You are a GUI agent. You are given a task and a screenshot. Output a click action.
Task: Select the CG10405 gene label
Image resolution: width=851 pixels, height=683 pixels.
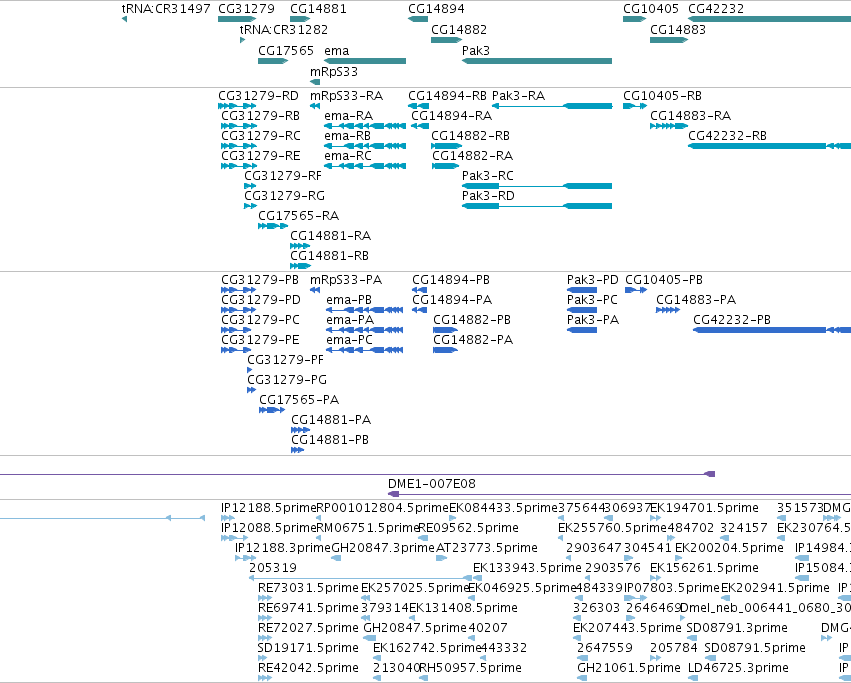coord(650,9)
